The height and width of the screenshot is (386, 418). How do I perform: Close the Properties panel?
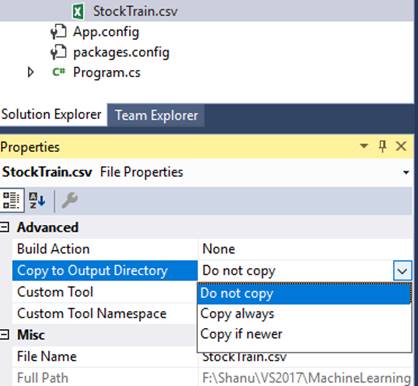tap(401, 146)
